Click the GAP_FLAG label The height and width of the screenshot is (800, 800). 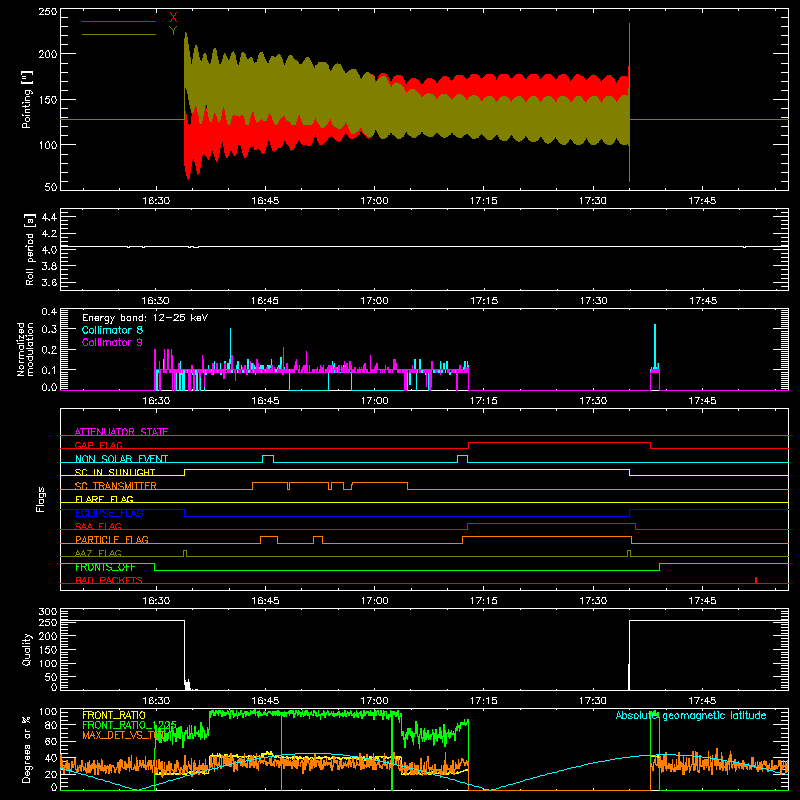pyautogui.click(x=98, y=445)
